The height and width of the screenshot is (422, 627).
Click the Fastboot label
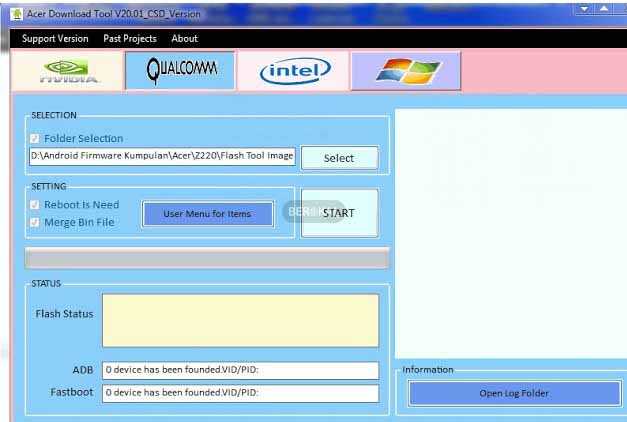click(72, 392)
